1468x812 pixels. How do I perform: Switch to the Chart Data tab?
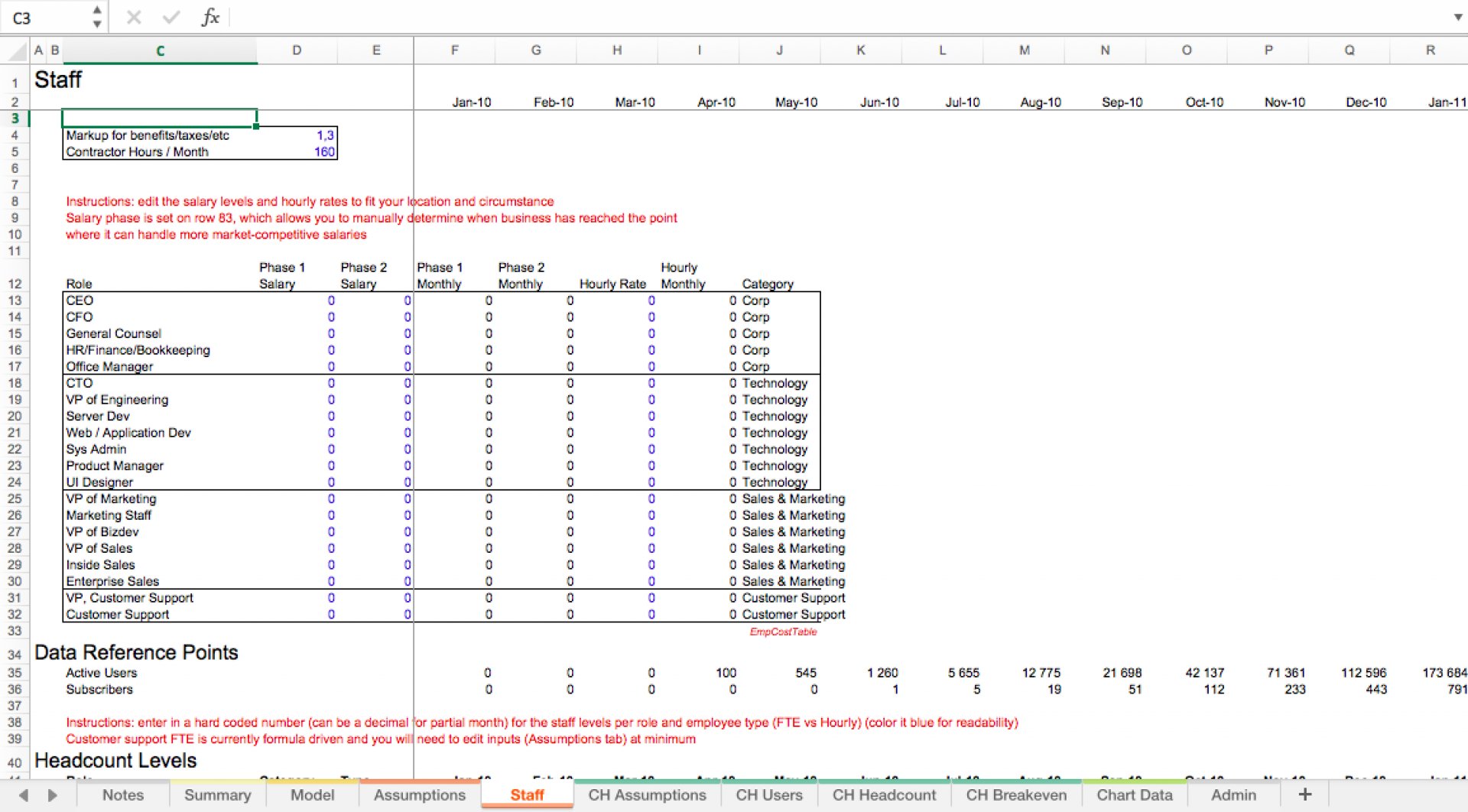1135,794
